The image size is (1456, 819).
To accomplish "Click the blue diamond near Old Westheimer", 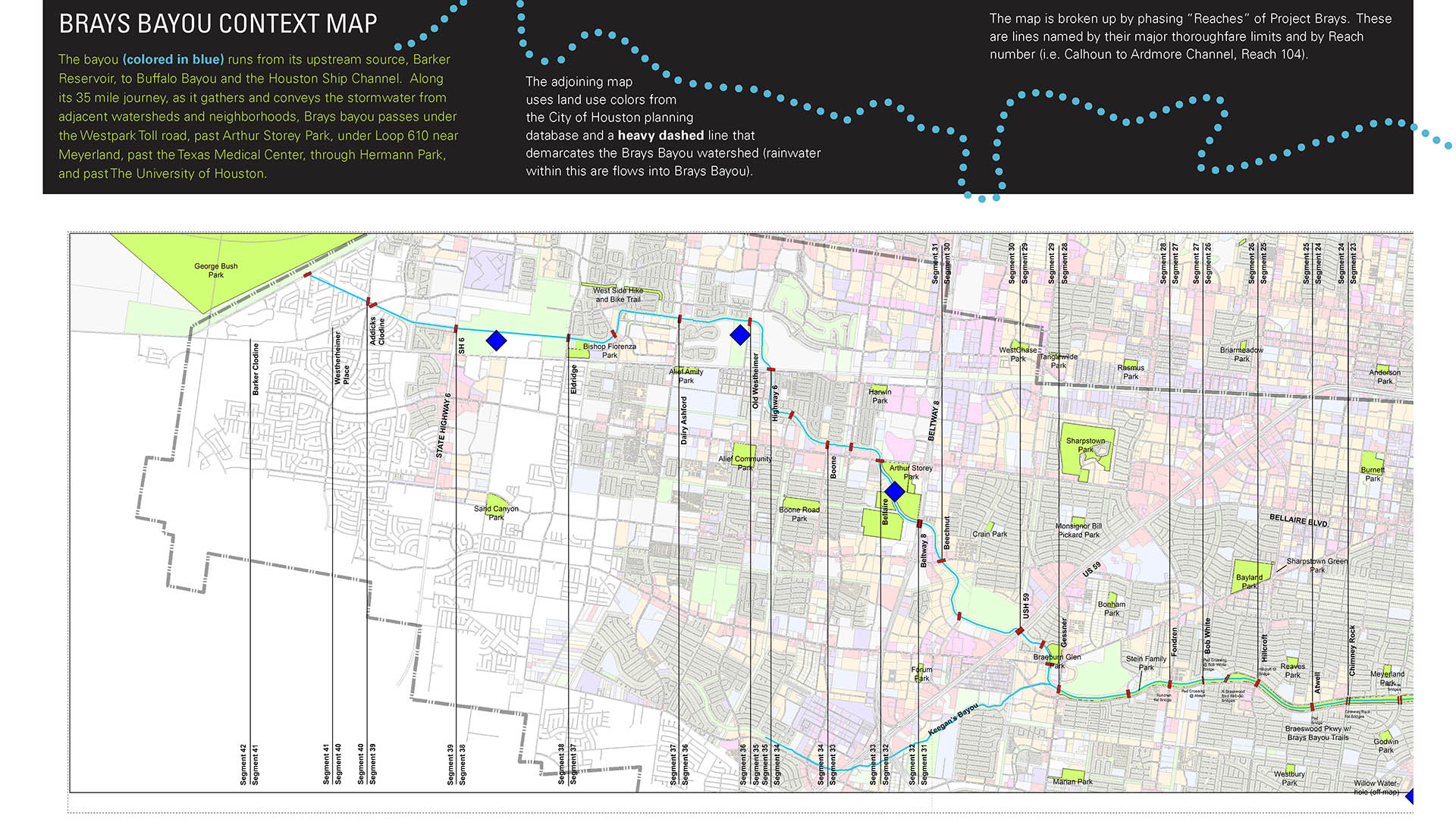I will [x=740, y=334].
